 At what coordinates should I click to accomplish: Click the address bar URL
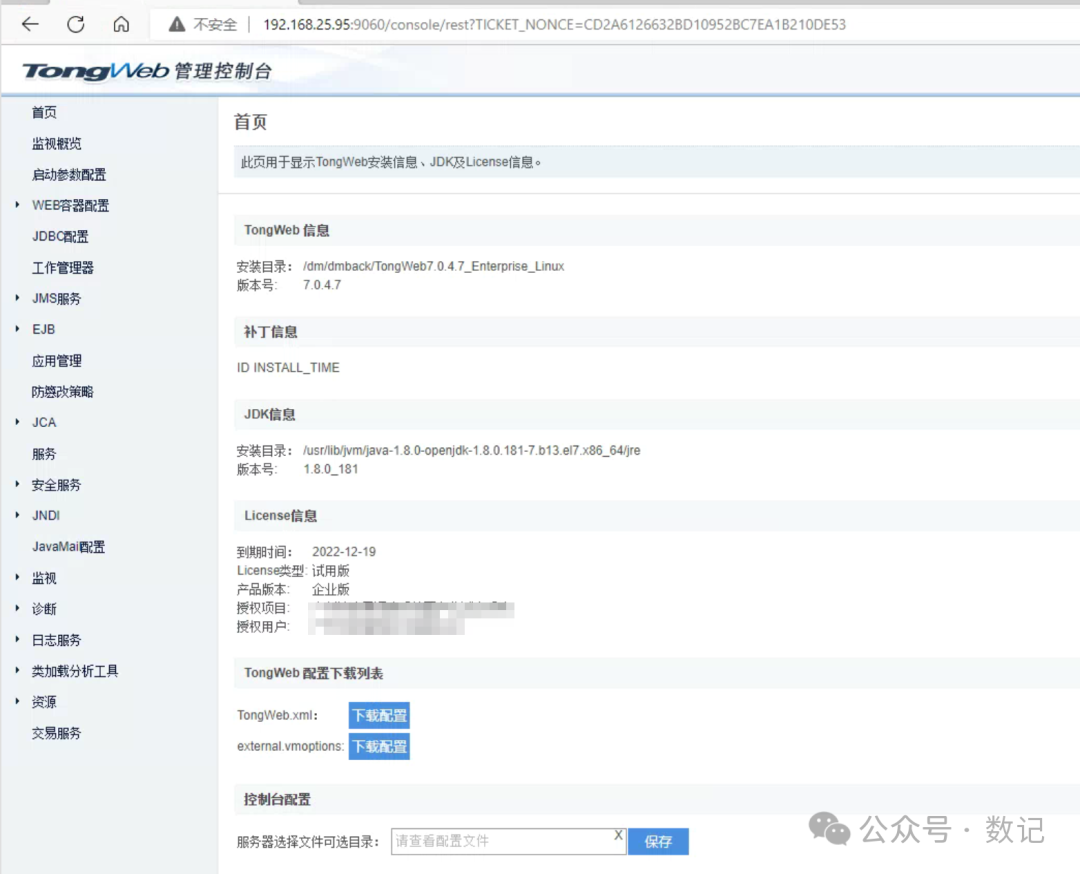554,25
